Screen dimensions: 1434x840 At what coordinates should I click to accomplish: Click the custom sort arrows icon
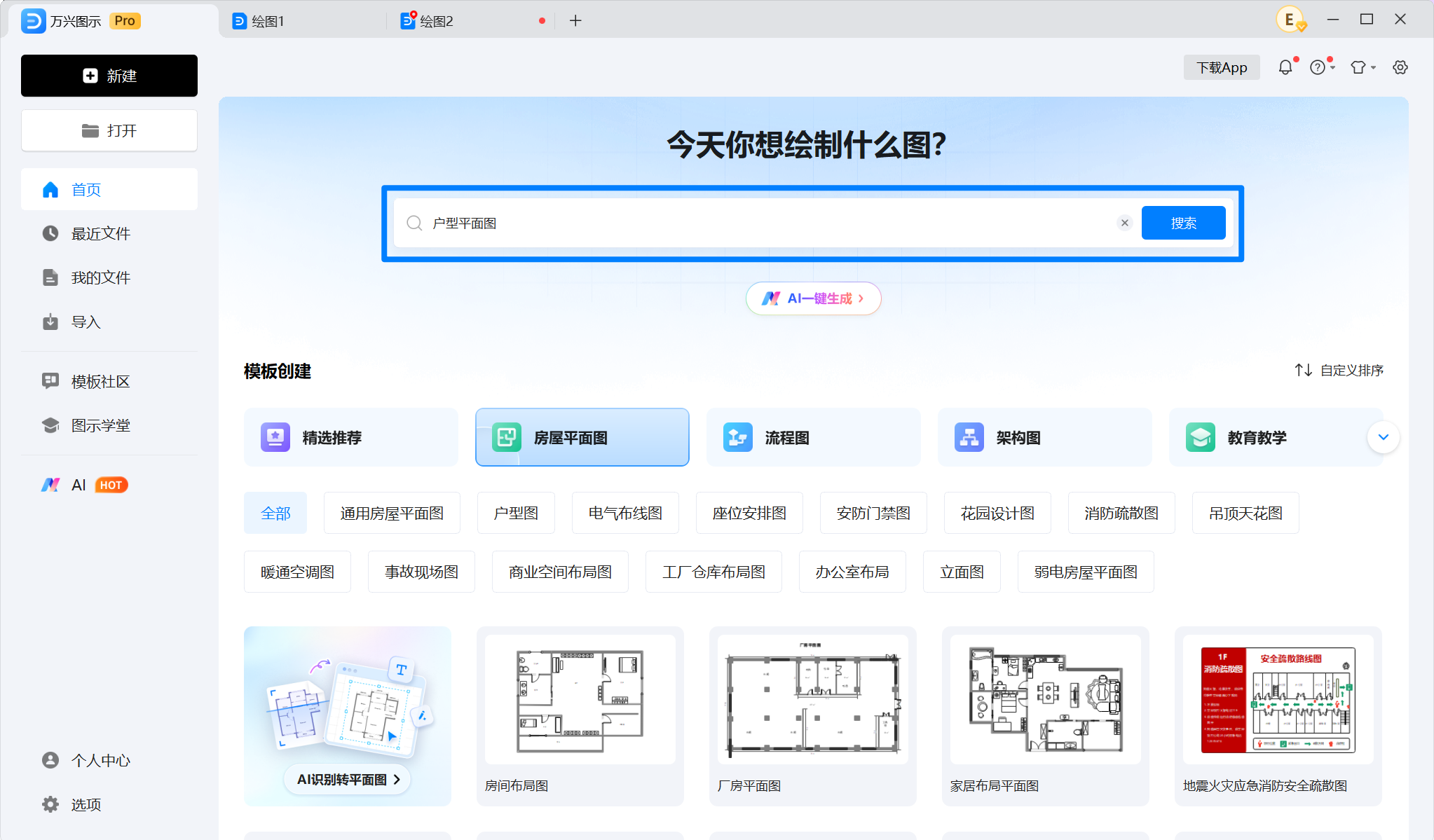1303,370
